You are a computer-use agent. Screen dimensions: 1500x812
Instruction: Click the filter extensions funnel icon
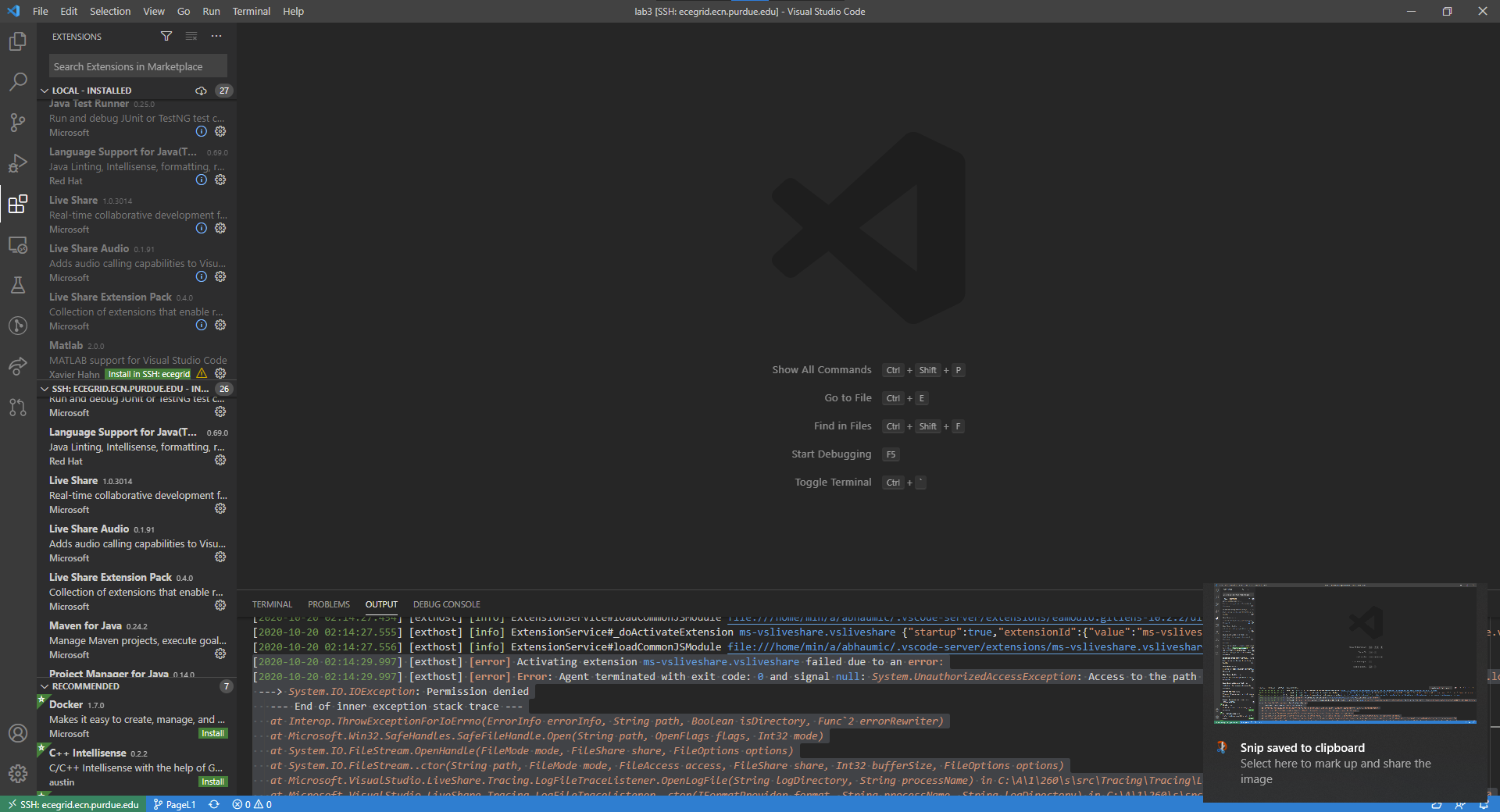166,37
